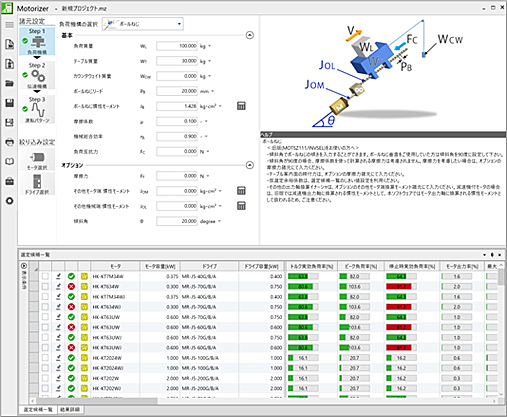The height and width of the screenshot is (417, 507).
Task: Tick checkbox for HK-KT2024W row
Action: click(x=45, y=358)
